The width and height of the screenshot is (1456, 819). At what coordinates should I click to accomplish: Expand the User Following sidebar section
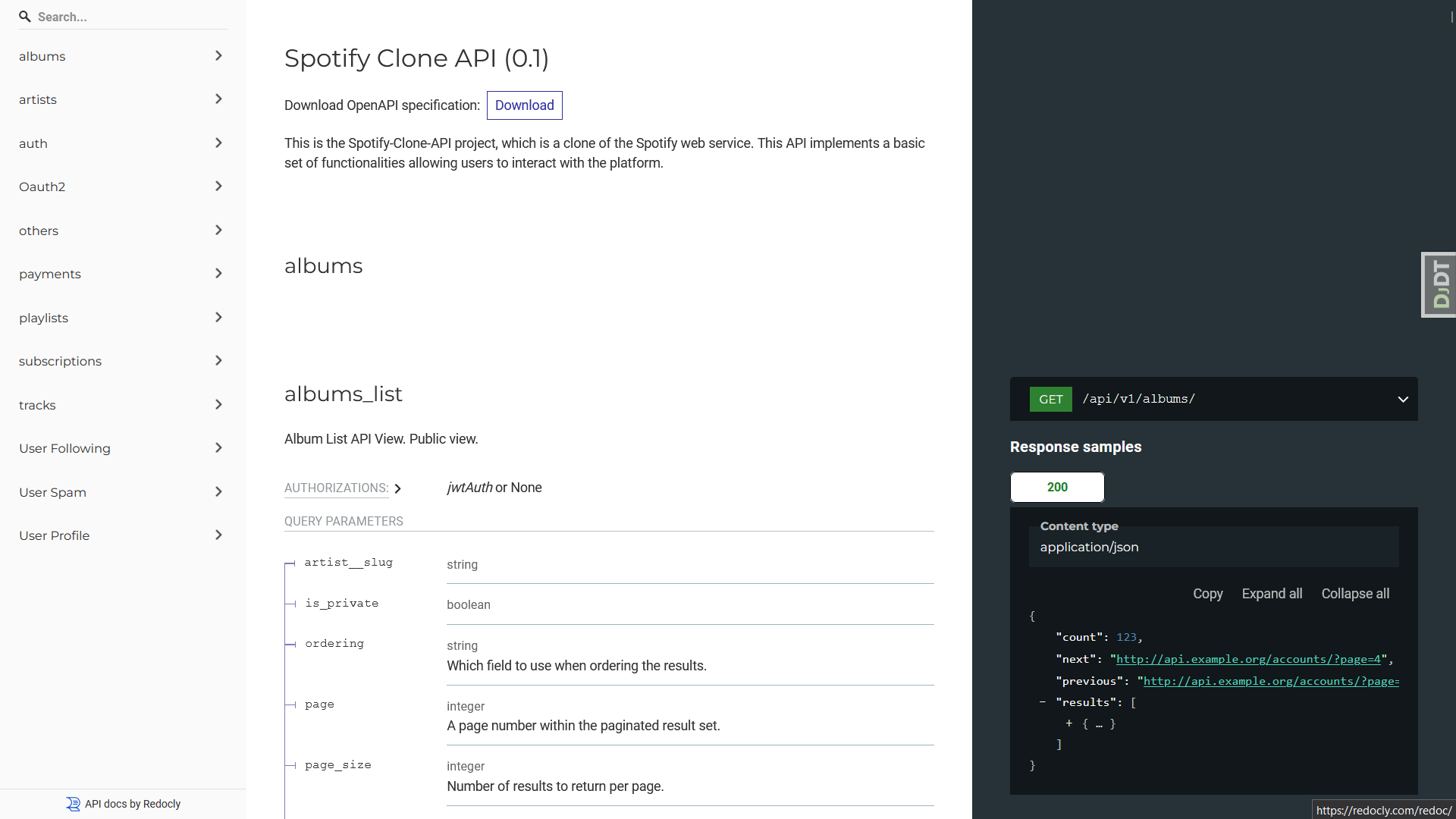pyautogui.click(x=218, y=447)
